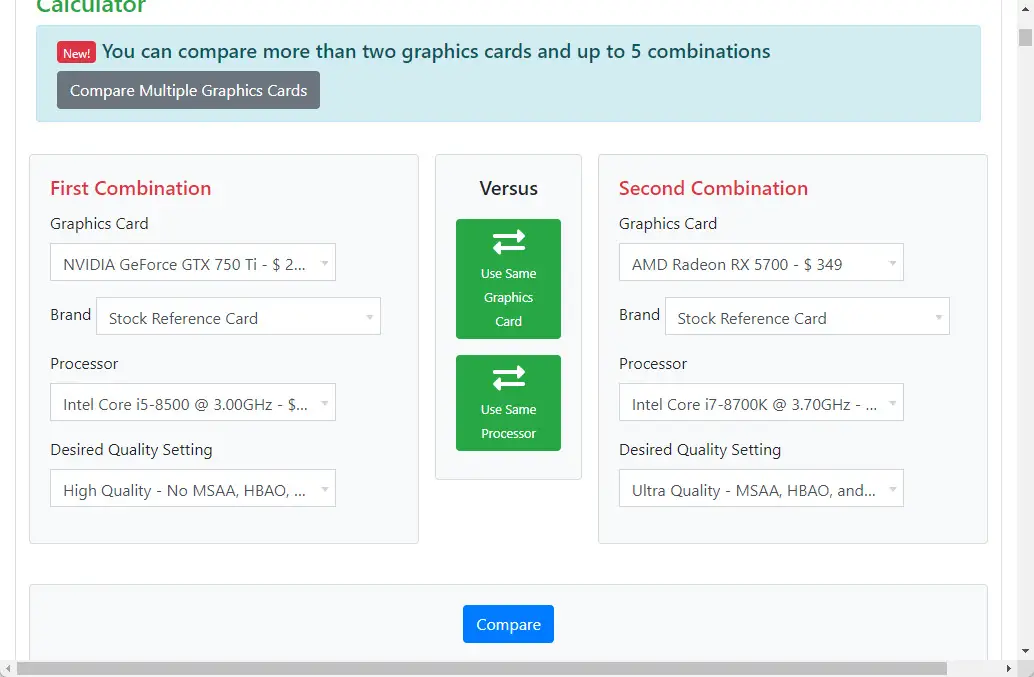Click Brand label in Second Combination
The width and height of the screenshot is (1034, 677).
pyautogui.click(x=639, y=315)
